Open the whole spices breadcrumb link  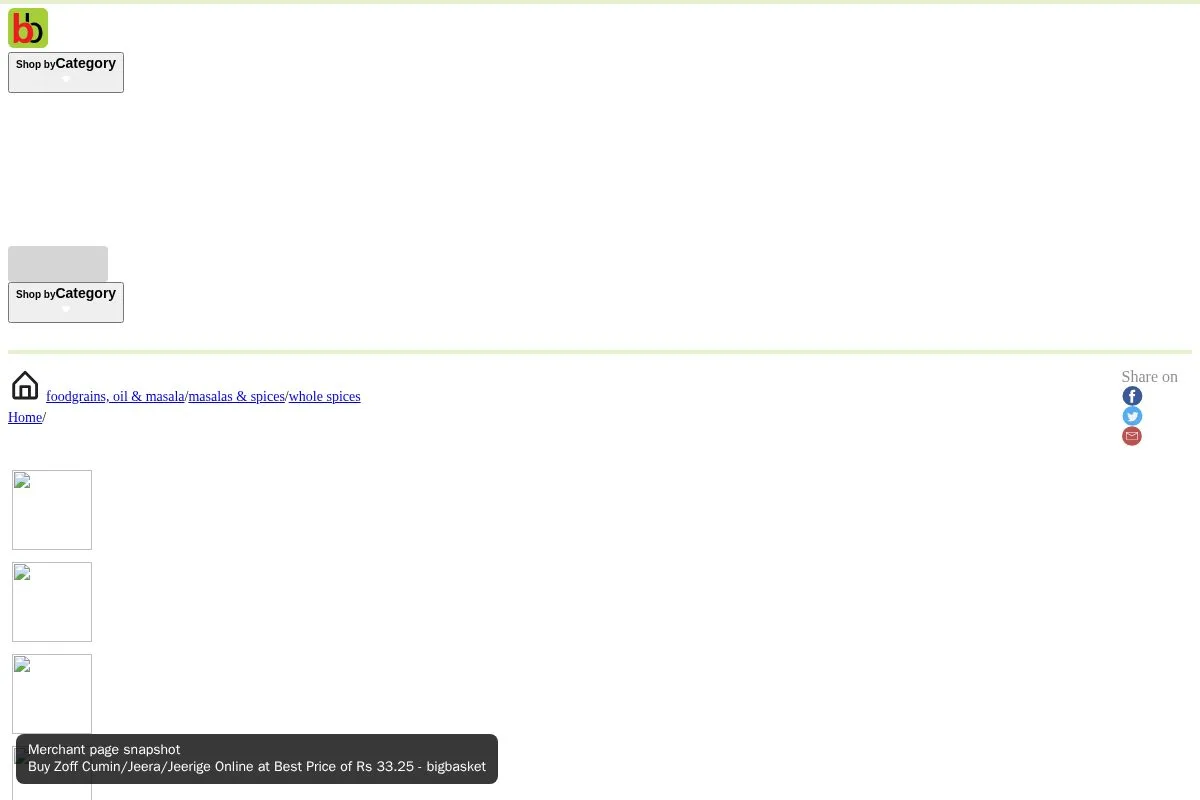pos(324,397)
